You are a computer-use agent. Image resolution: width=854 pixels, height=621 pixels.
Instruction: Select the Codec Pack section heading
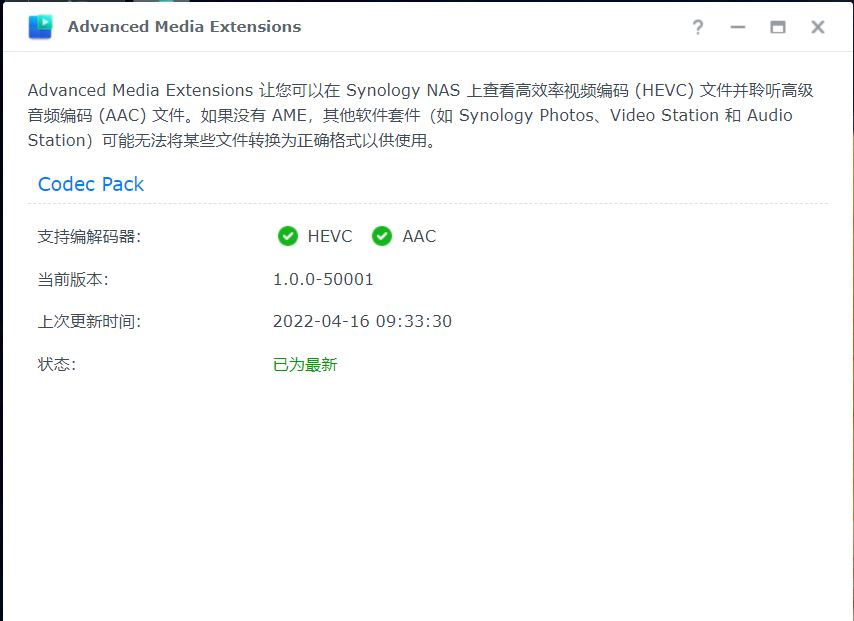tap(91, 184)
